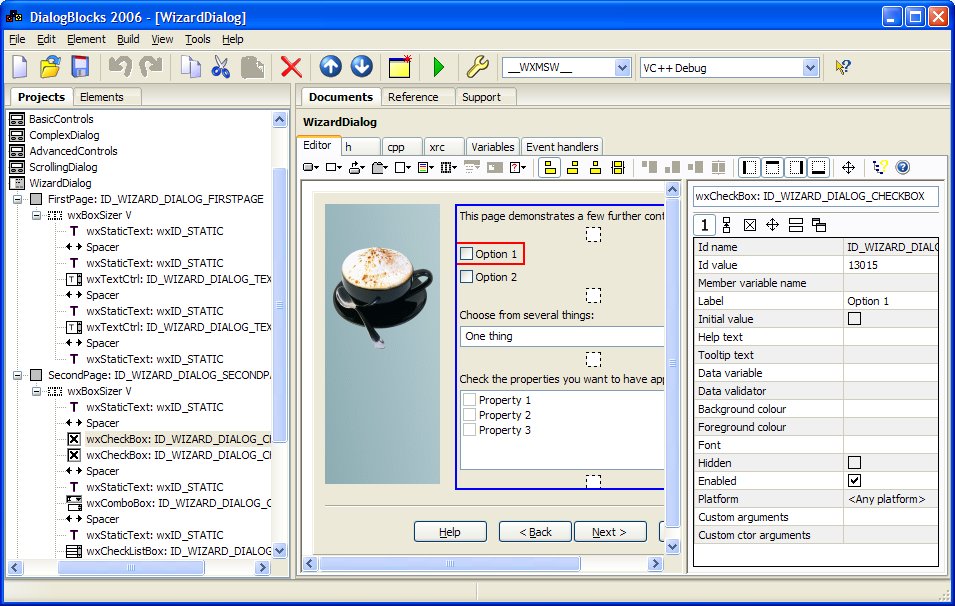The height and width of the screenshot is (606, 955).
Task: Enable the Hidden checkbox in properties
Action: pos(854,463)
